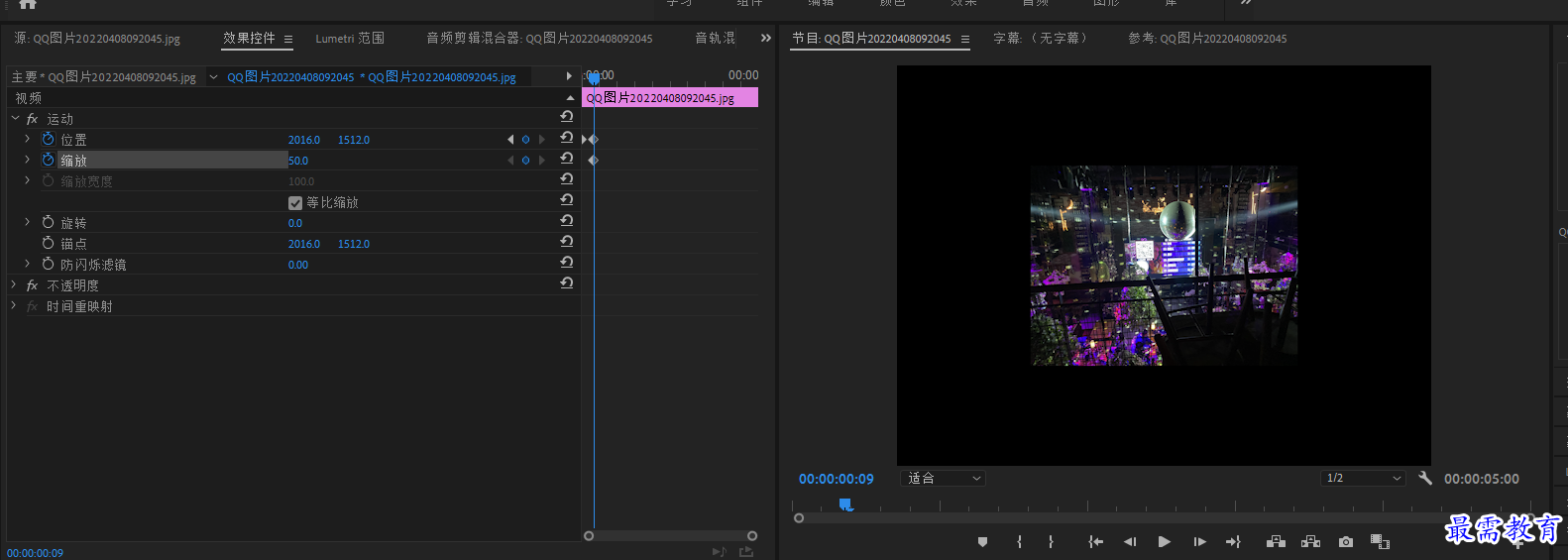Screen dimensions: 1568x560
Task: Collapse the 视频 section arrow
Action: click(570, 98)
